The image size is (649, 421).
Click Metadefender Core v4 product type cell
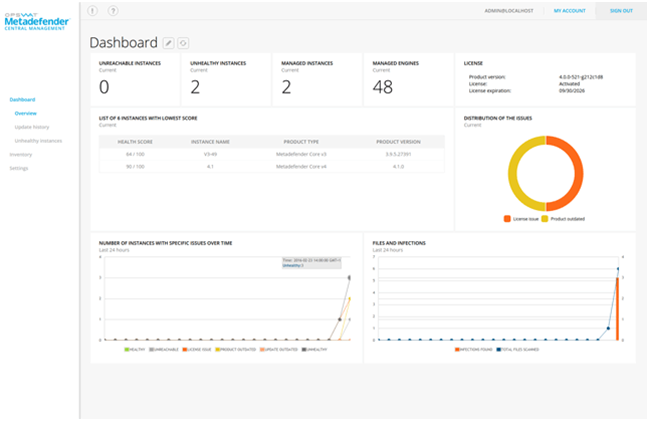tap(301, 167)
